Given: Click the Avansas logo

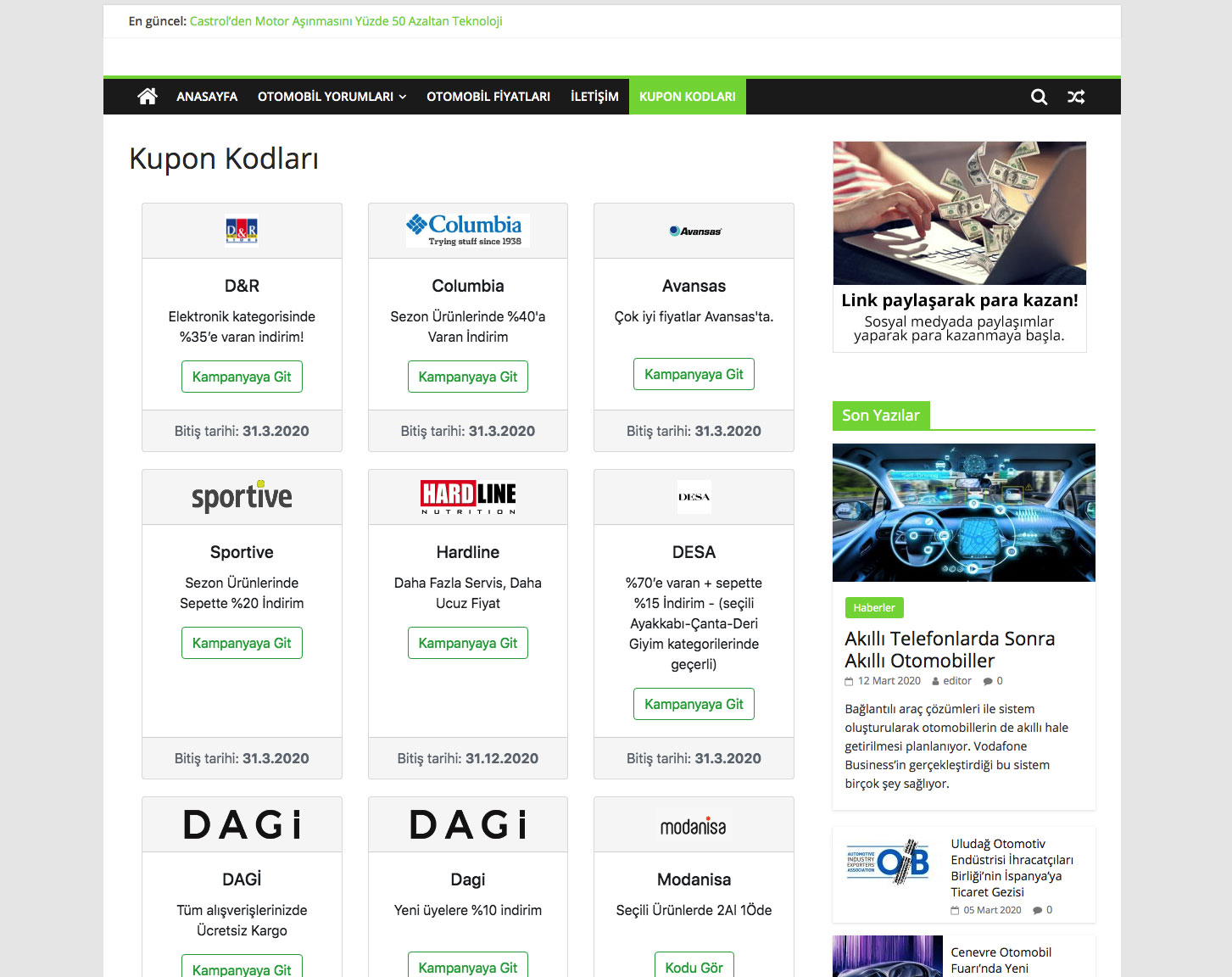Looking at the screenshot, I should click(694, 231).
